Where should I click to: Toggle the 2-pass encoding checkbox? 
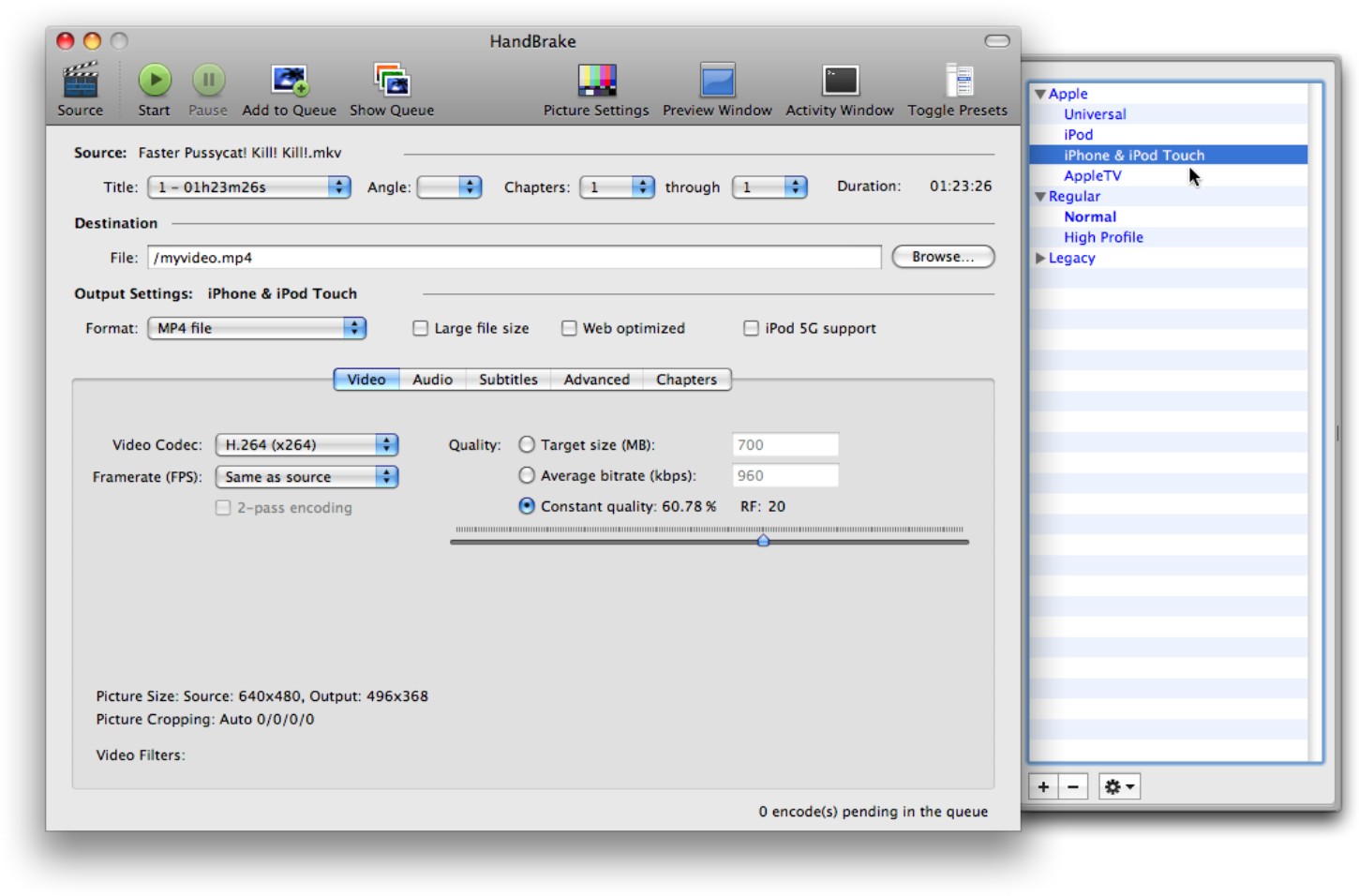click(x=223, y=508)
